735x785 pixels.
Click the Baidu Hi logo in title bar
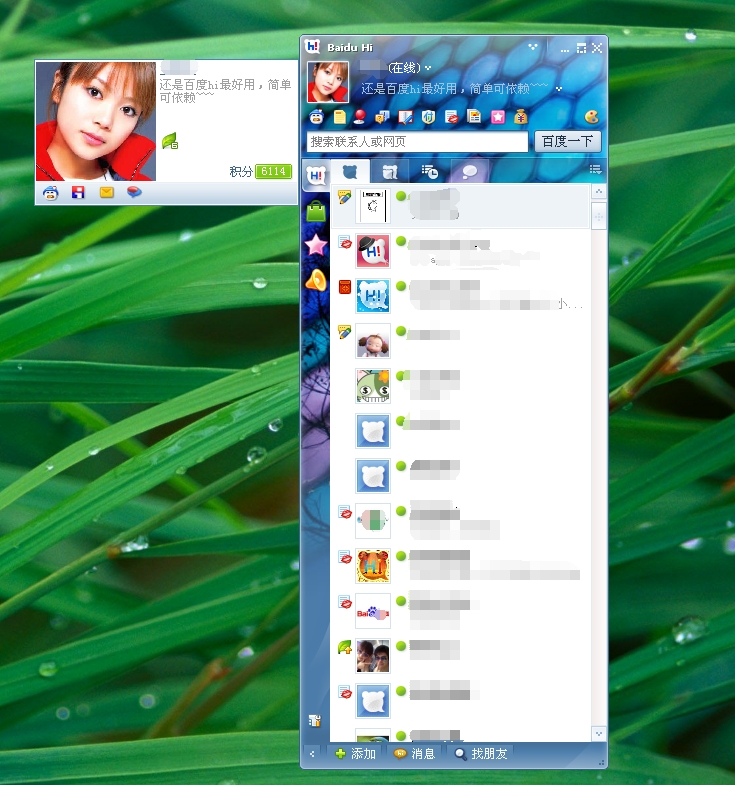click(312, 47)
